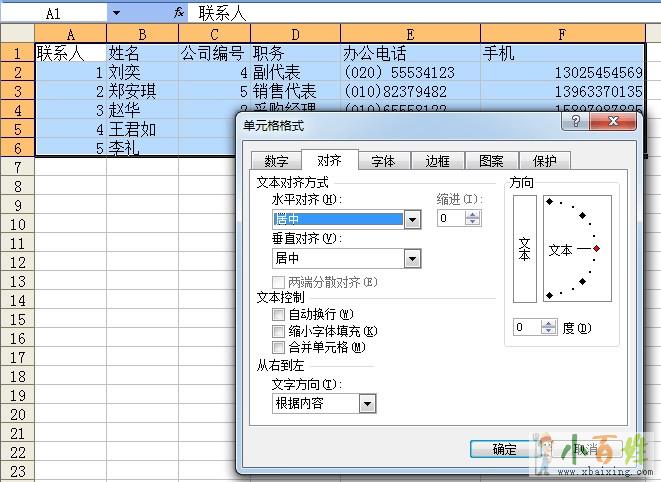Screen dimensions: 661x482
Task: Expand the 文字方向 text direction dropdown
Action: point(367,404)
